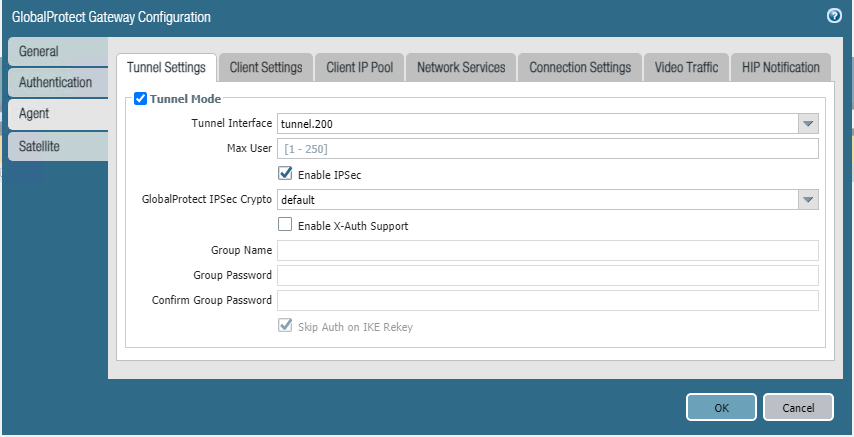854x437 pixels.
Task: Select the "GlobalProtect IPSec Crypto" label
Action: [x=206, y=199]
